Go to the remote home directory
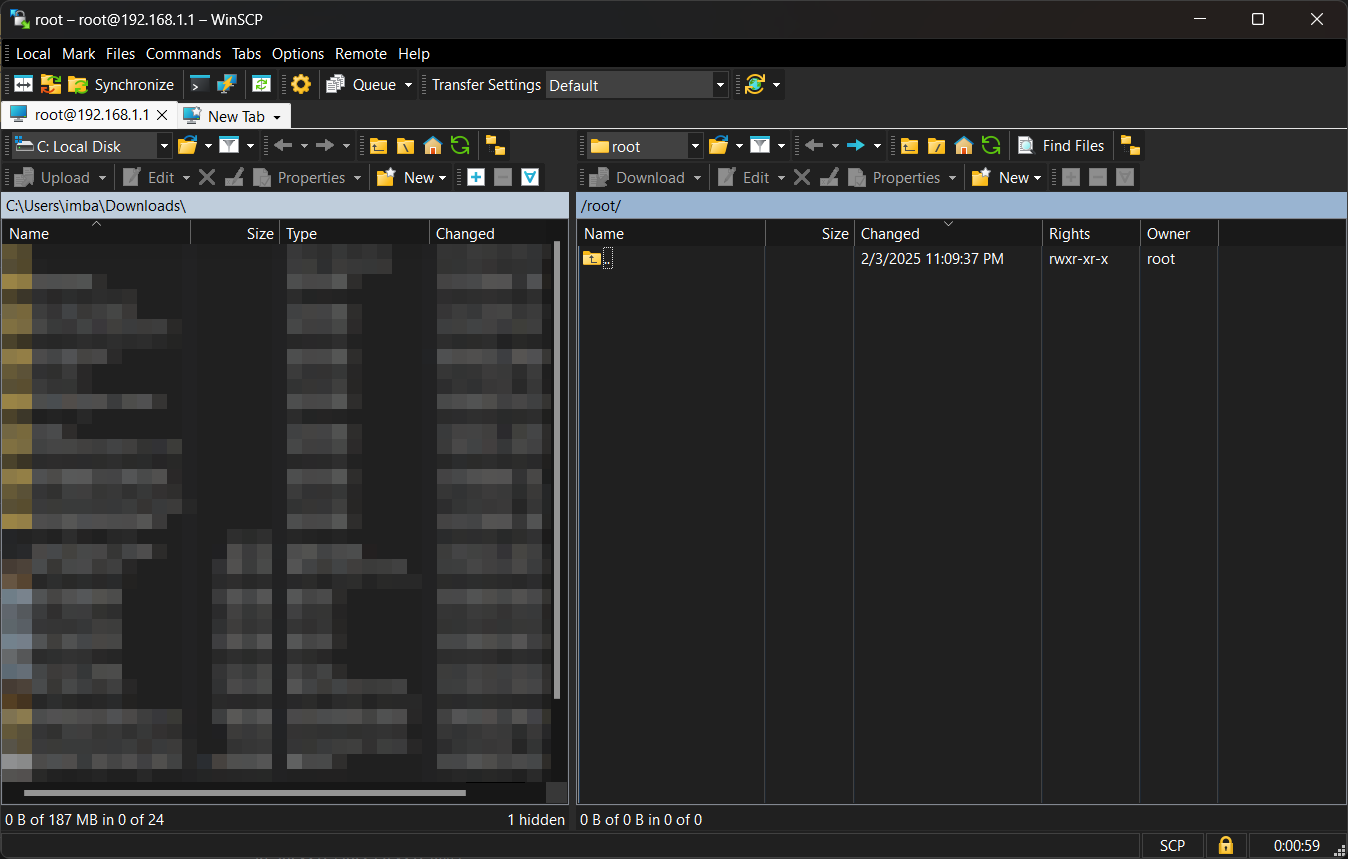The height and width of the screenshot is (859, 1348). (963, 146)
